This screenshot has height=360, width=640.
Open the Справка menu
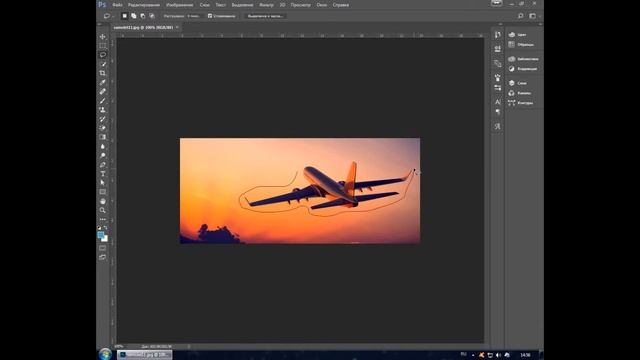point(341,5)
